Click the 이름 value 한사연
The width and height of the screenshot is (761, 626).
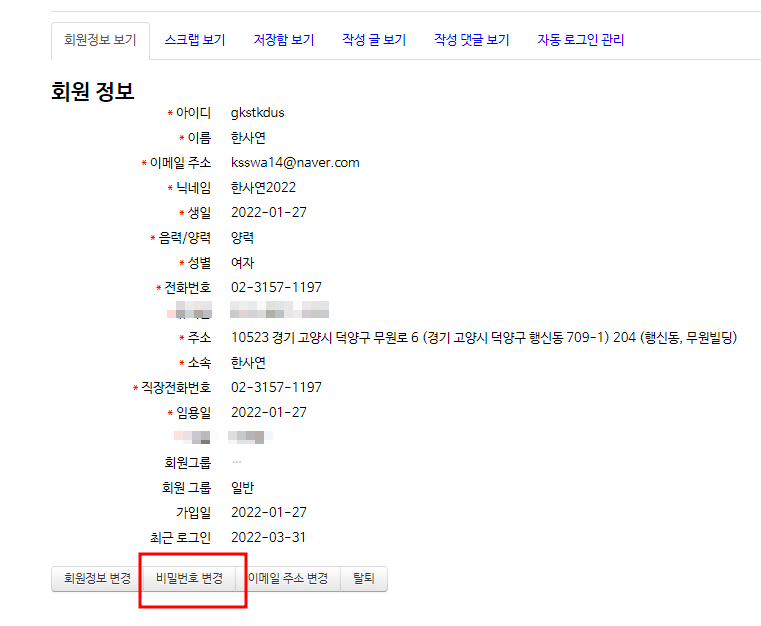tap(248, 138)
